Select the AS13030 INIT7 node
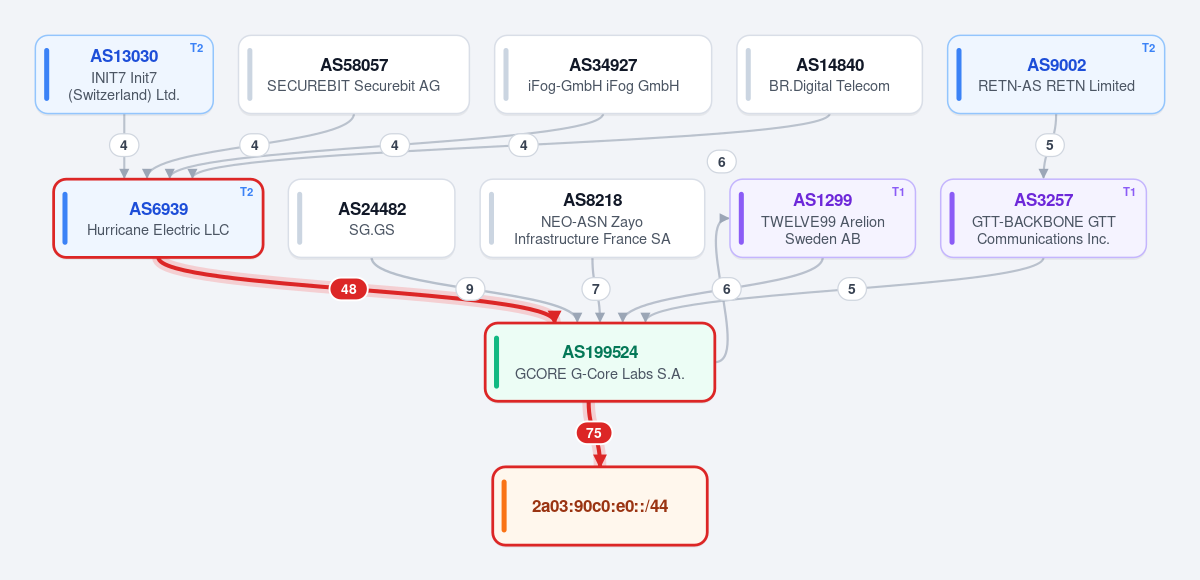1200x580 pixels. coord(124,74)
